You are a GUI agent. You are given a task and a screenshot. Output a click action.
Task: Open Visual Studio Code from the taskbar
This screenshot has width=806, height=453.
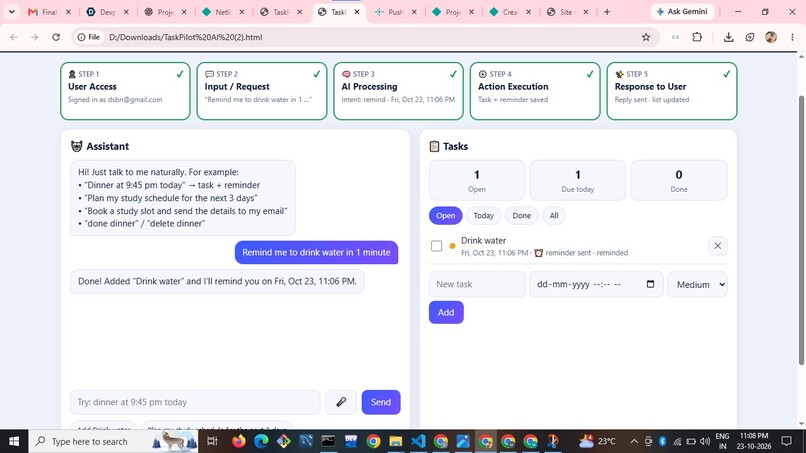(418, 441)
